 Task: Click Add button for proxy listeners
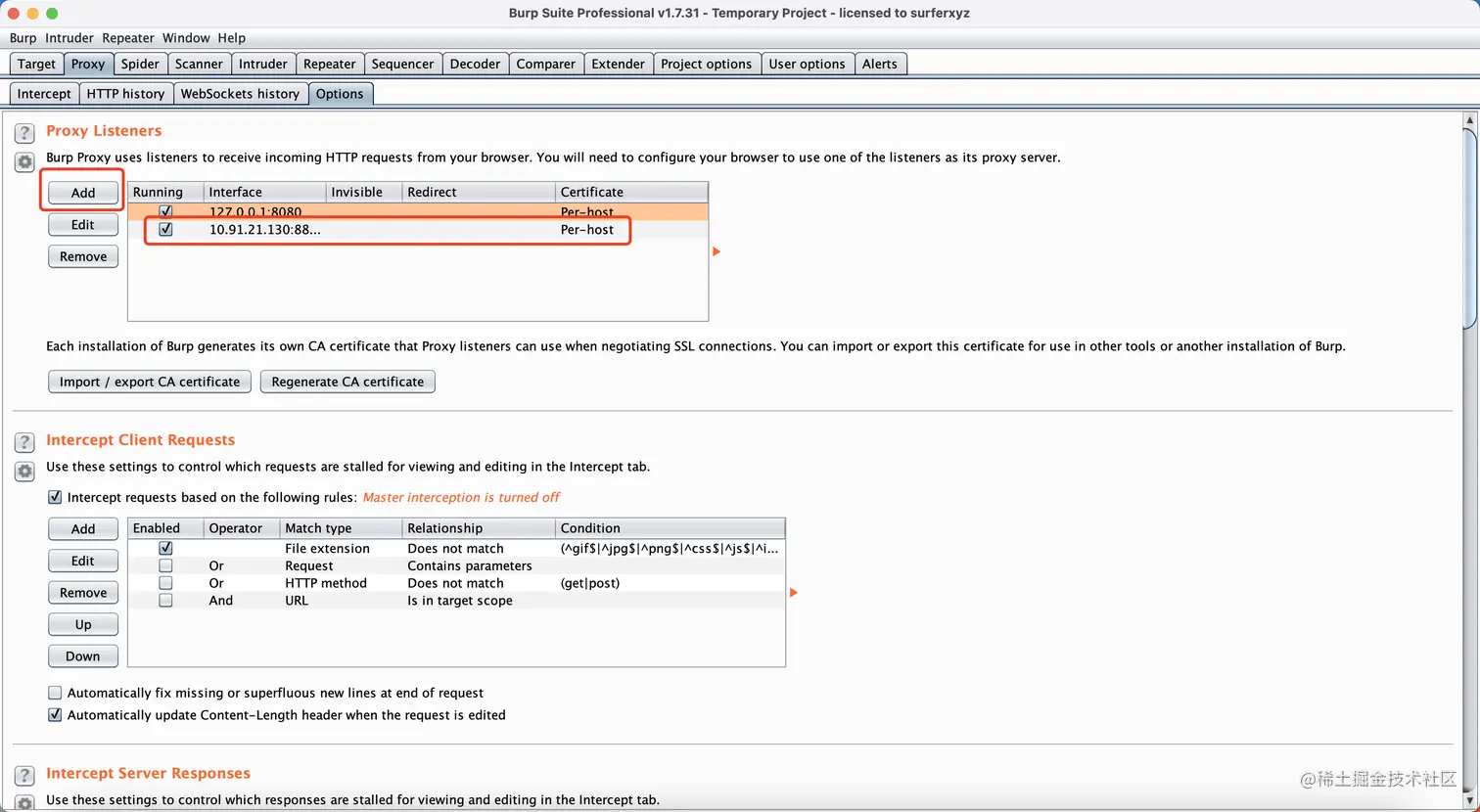point(83,193)
